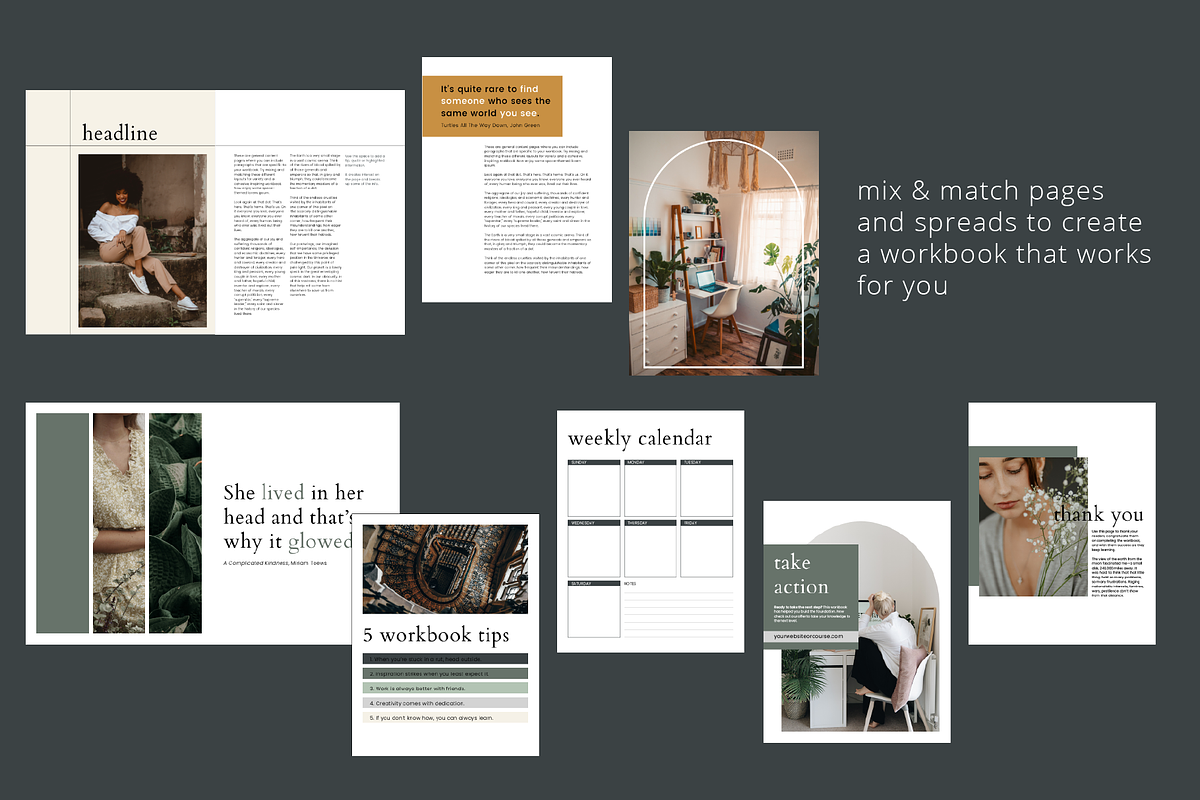Click the "mix & match pages and spreads" tagline

pyautogui.click(x=1003, y=238)
